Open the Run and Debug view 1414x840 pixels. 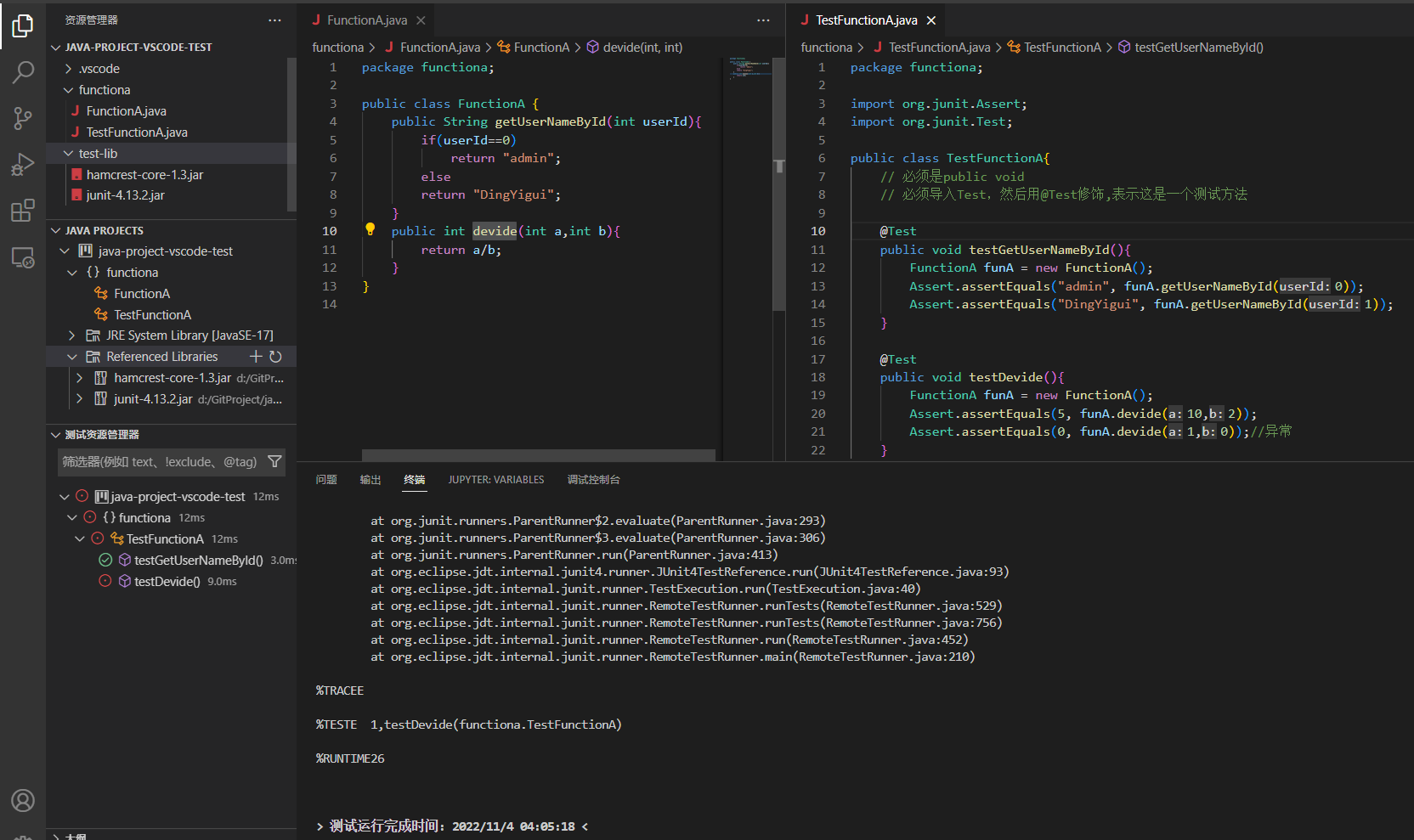tap(23, 164)
